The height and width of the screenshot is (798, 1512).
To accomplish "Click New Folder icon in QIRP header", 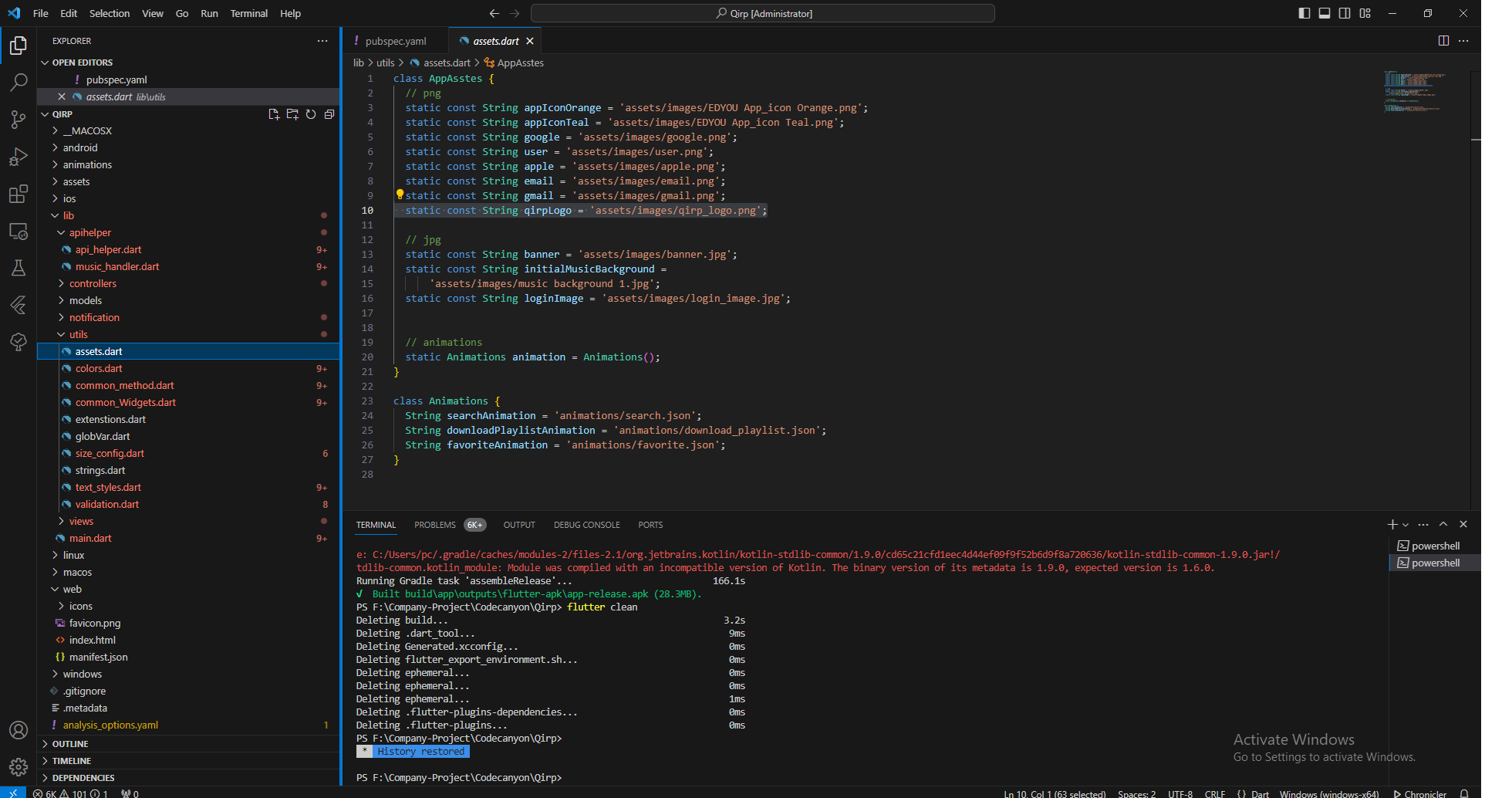I will coord(292,114).
